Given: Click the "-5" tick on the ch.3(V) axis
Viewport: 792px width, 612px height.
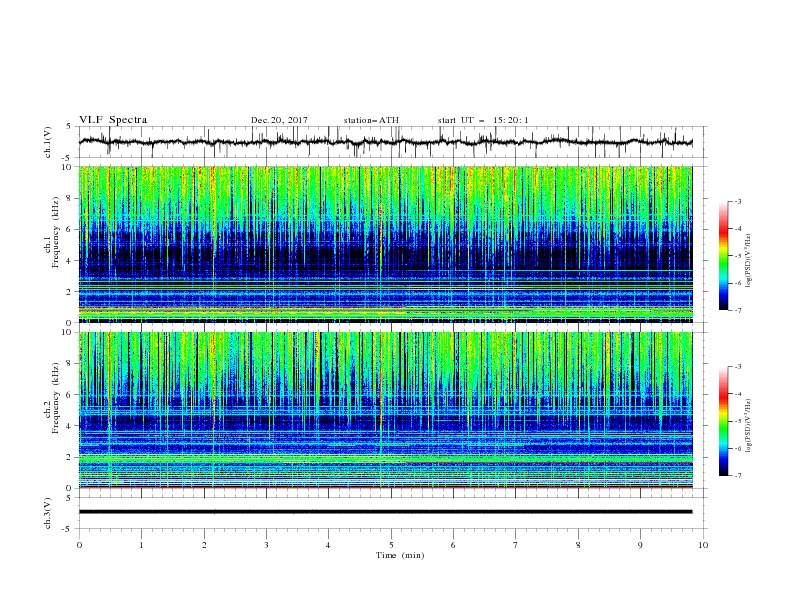Looking at the screenshot, I should coord(67,529).
